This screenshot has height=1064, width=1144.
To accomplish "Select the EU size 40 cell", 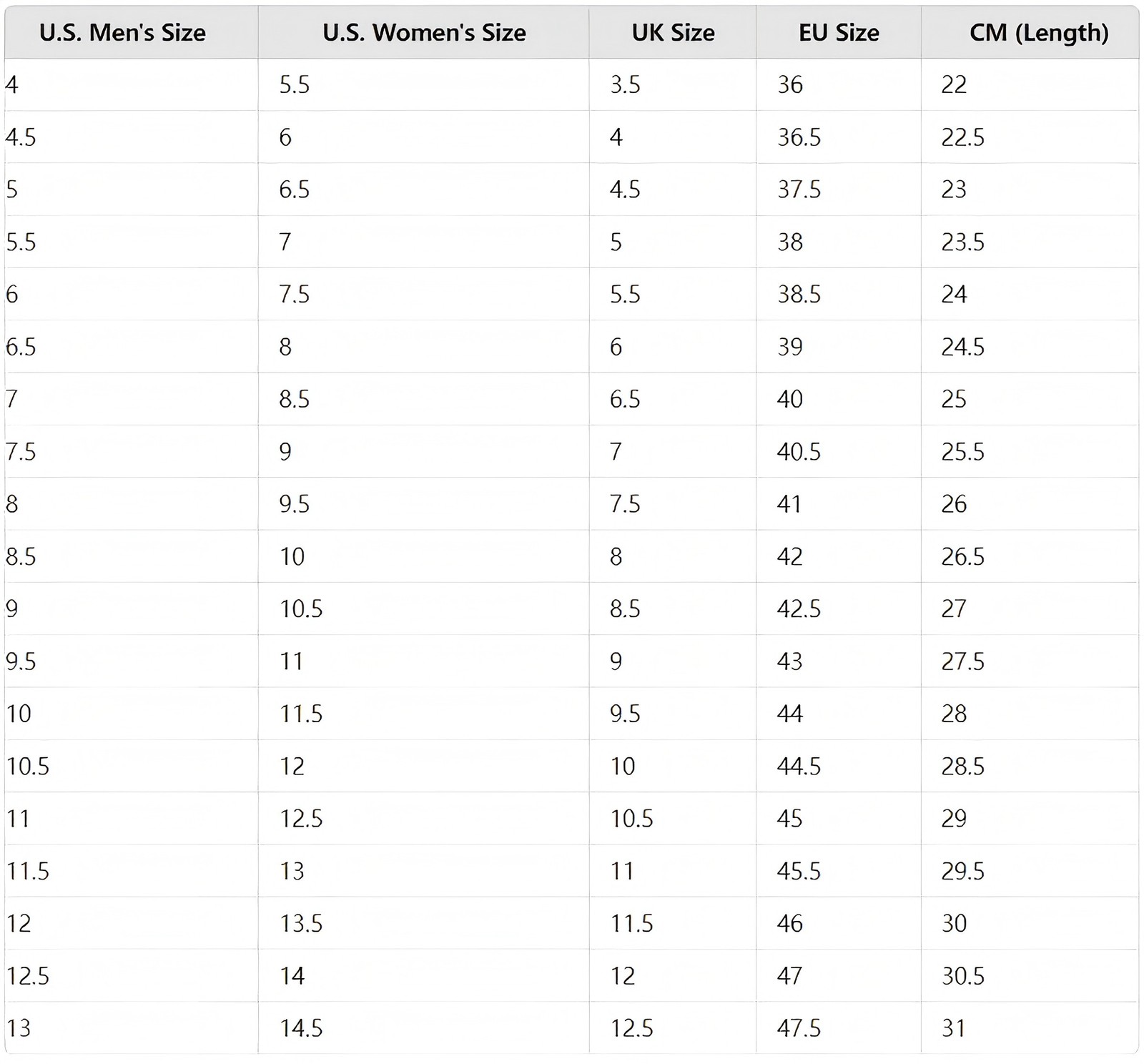I will 838,399.
